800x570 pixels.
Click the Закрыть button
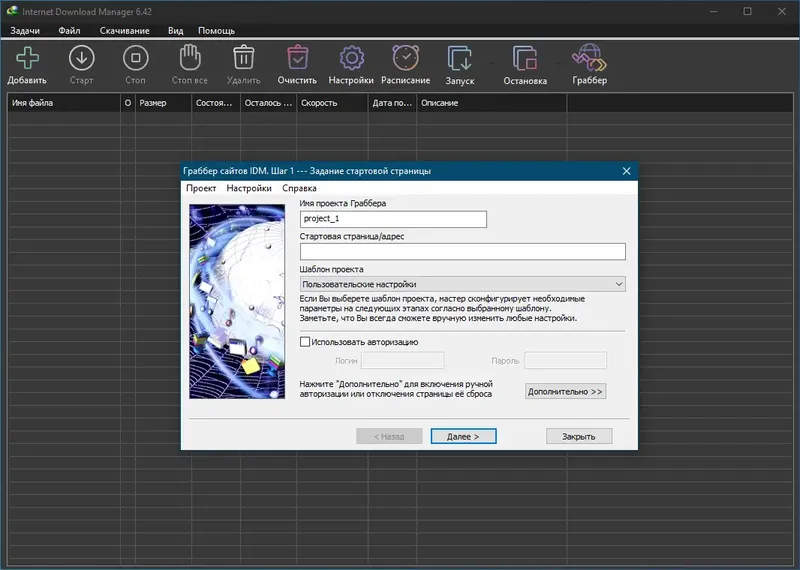(579, 436)
